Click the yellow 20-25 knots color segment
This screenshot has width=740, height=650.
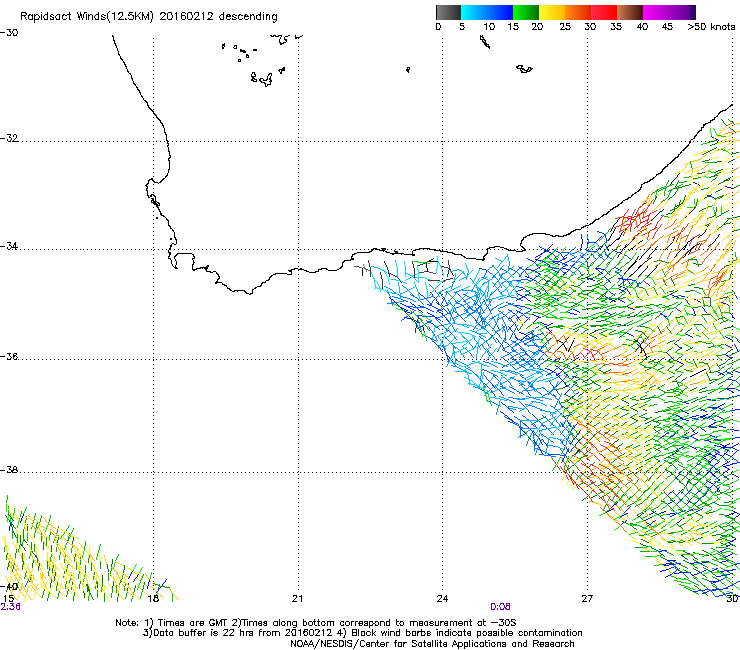(552, 12)
